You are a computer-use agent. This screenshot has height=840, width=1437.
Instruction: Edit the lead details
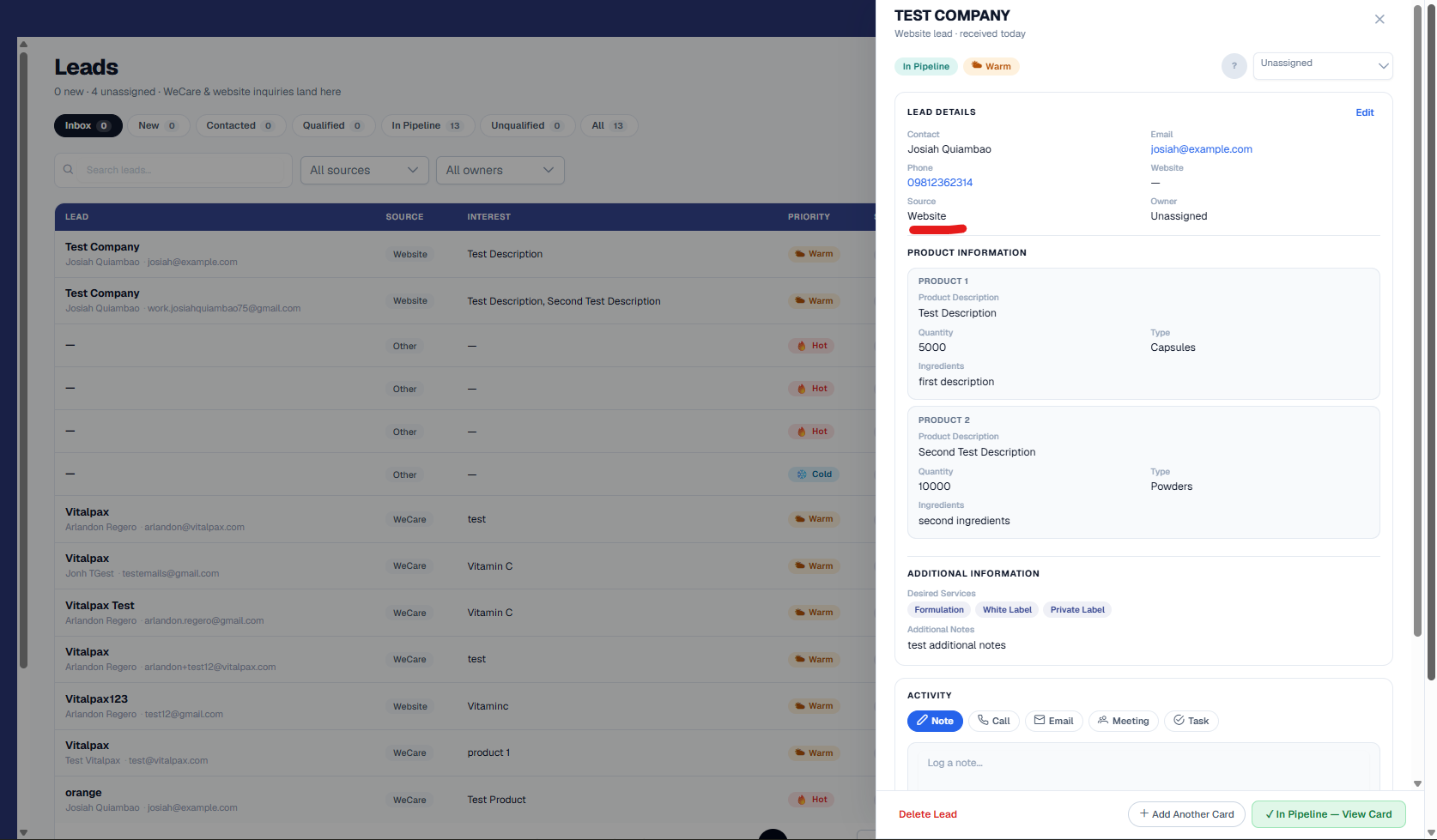1365,112
